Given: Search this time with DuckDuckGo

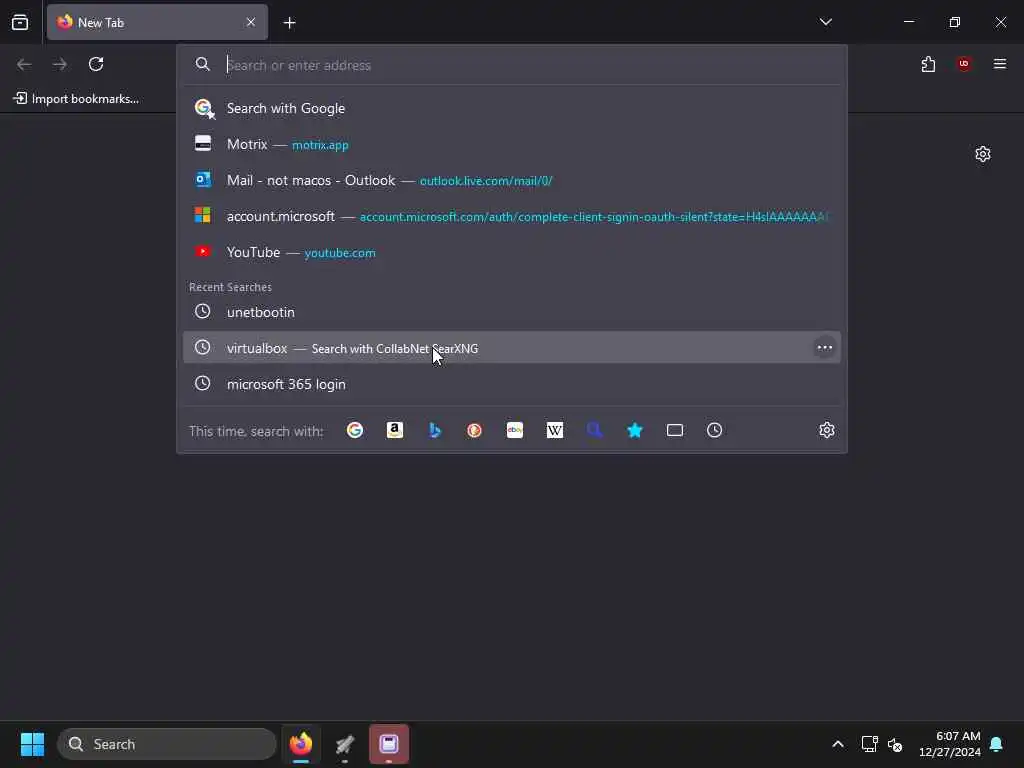Looking at the screenshot, I should point(475,430).
